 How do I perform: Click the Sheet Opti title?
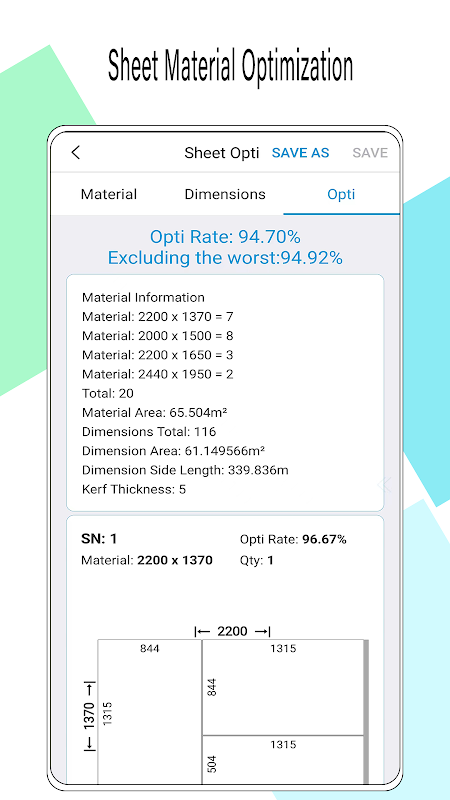click(x=222, y=153)
